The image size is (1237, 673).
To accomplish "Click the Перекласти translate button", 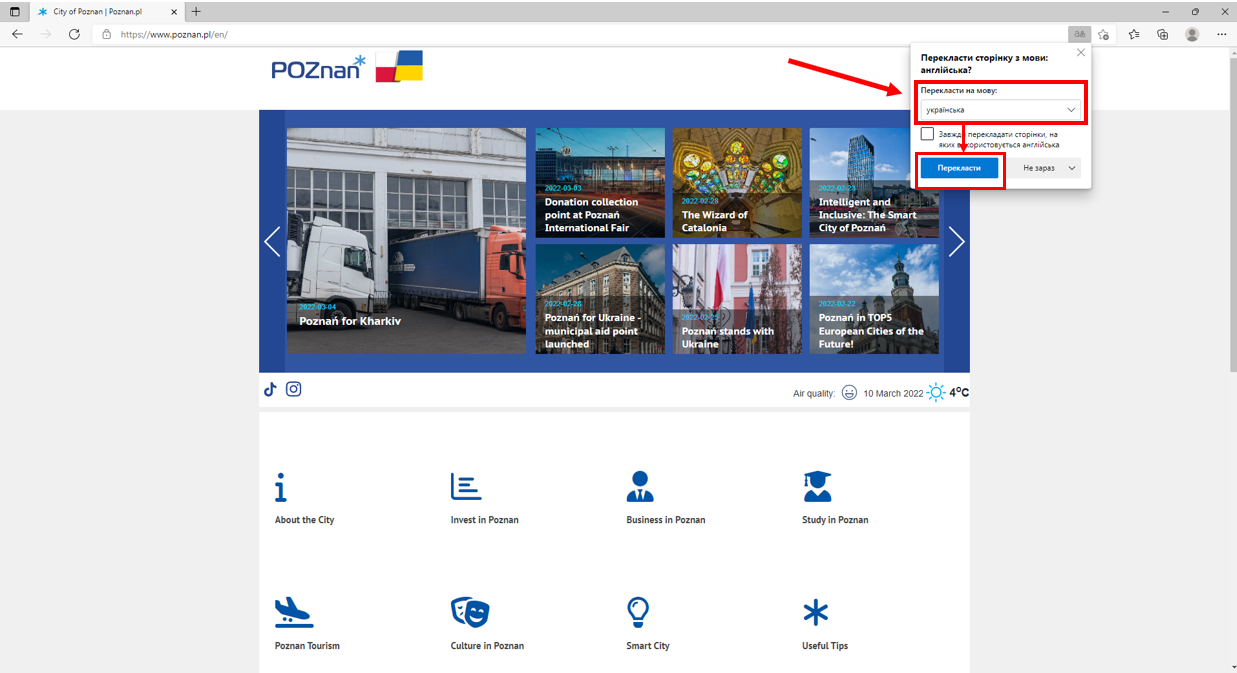I will 959,168.
